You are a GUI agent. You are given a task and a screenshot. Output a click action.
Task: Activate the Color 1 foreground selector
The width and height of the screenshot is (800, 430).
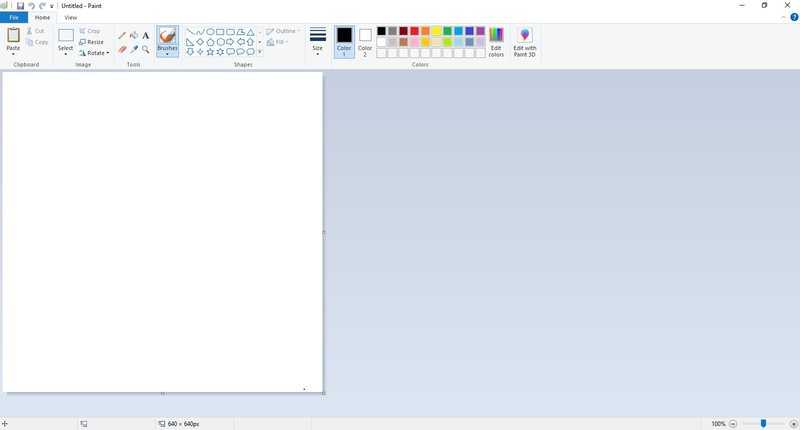[344, 41]
